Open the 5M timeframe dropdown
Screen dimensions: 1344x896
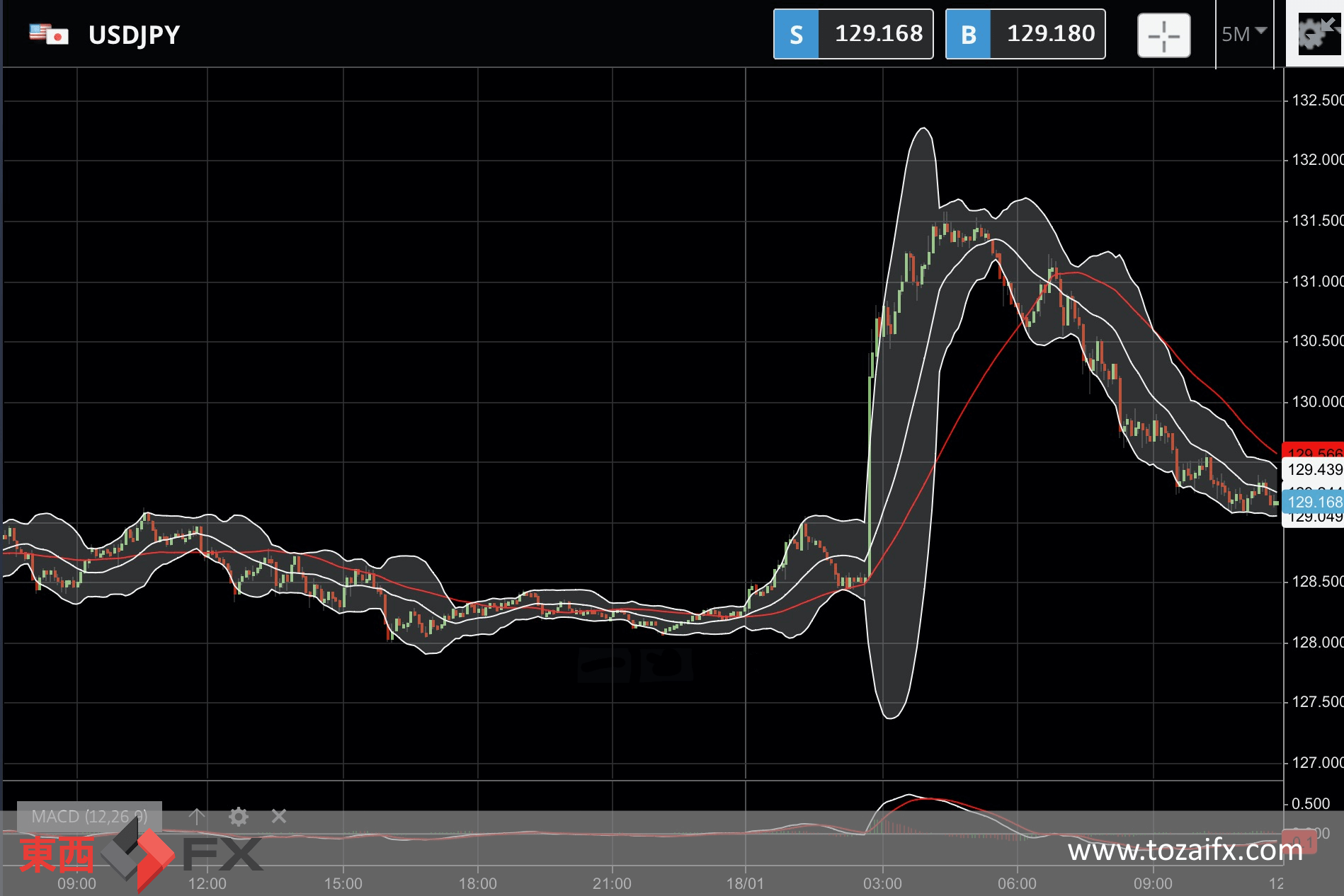coord(1243,33)
